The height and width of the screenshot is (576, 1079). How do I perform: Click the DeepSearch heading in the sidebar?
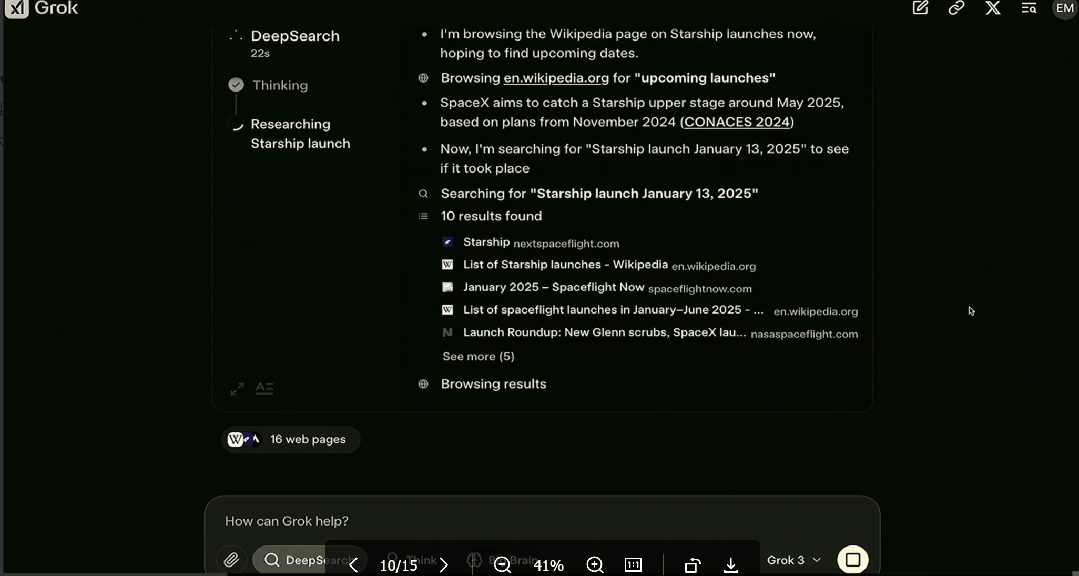coord(295,36)
